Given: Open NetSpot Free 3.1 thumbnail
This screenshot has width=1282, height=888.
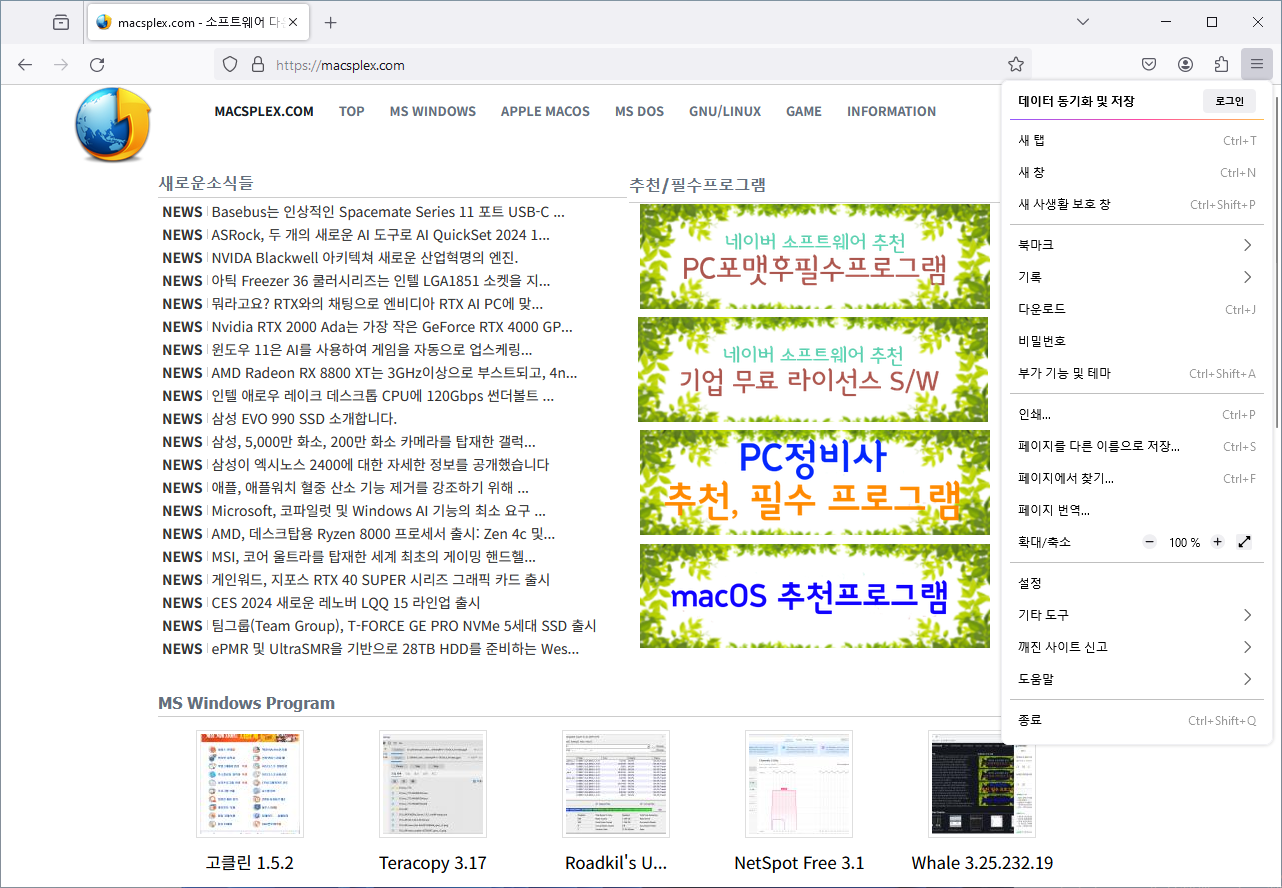Looking at the screenshot, I should click(x=799, y=784).
